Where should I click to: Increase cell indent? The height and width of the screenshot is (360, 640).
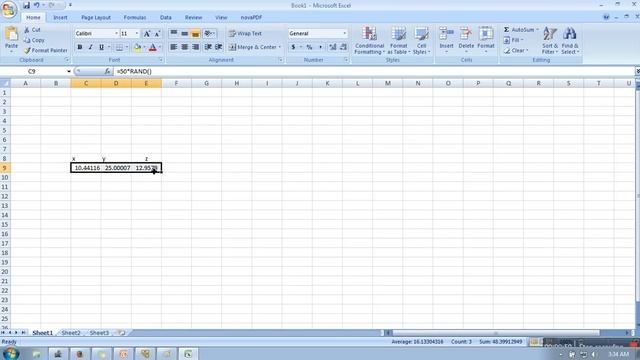click(x=219, y=47)
